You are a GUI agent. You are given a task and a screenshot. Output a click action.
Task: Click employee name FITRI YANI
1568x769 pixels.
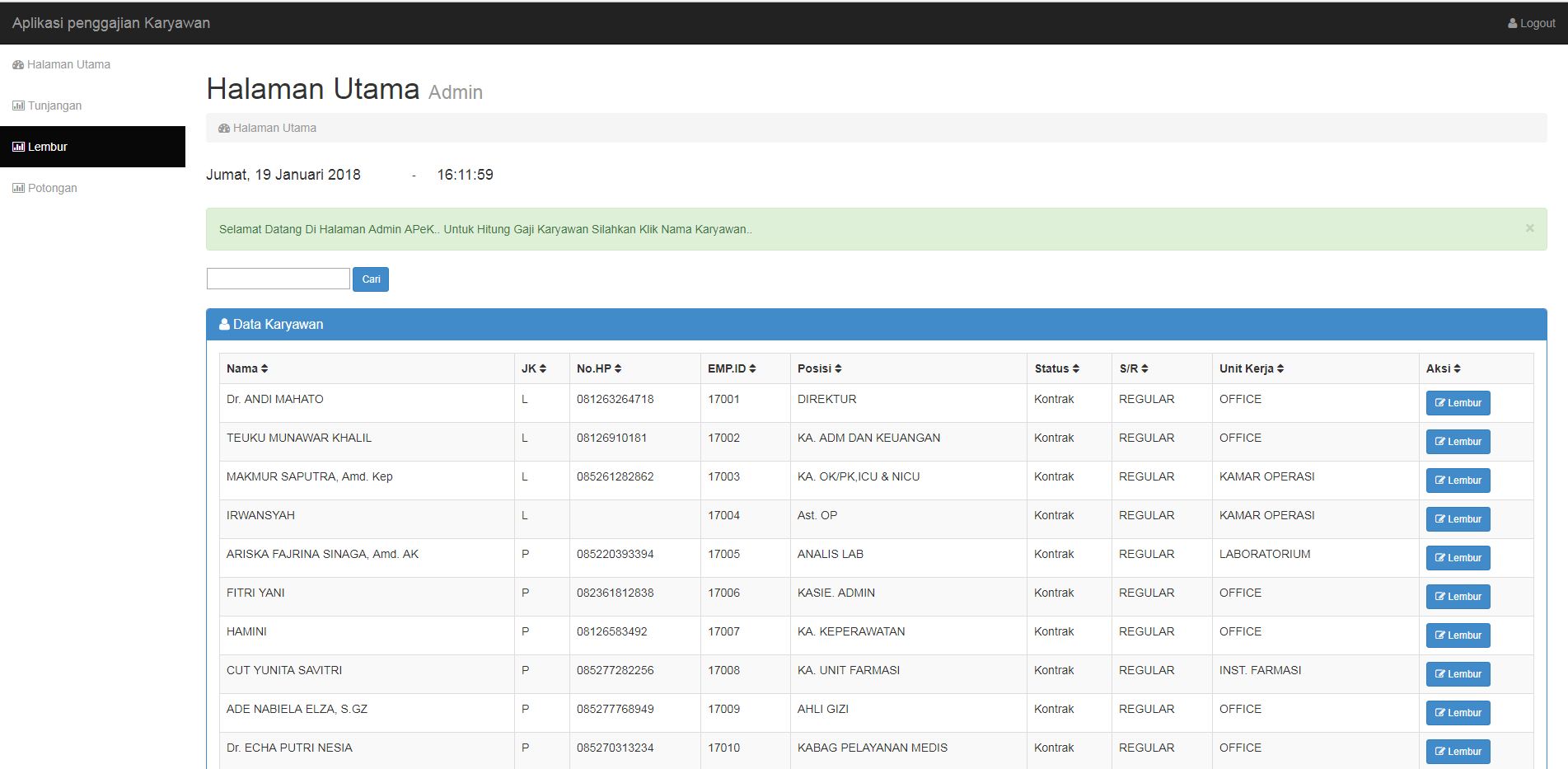coord(255,593)
